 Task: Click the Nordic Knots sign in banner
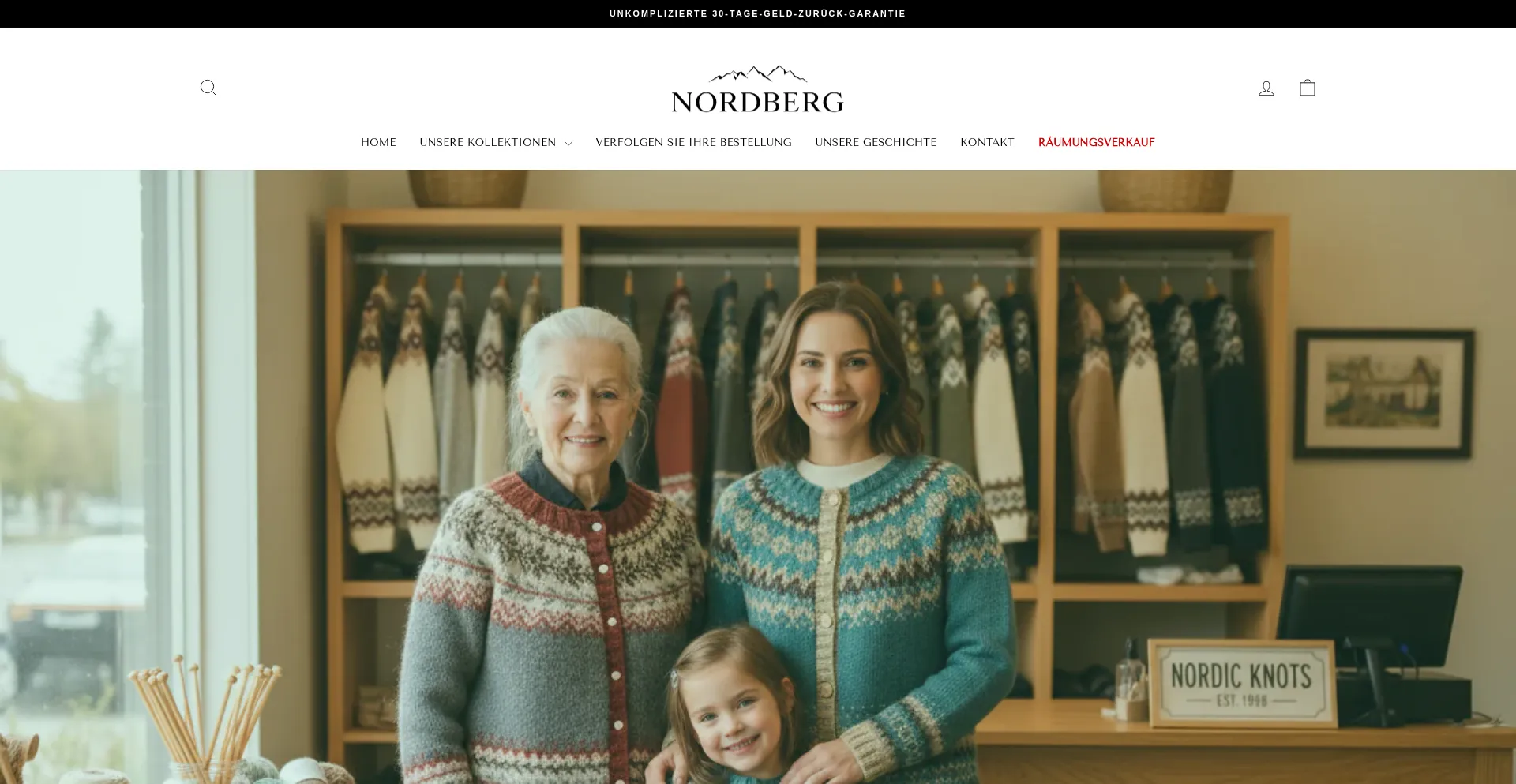(x=1241, y=684)
